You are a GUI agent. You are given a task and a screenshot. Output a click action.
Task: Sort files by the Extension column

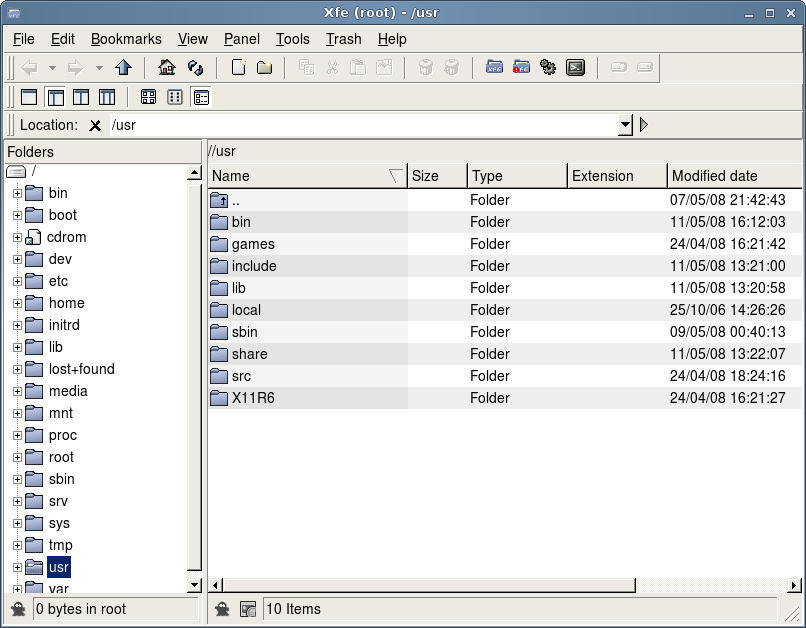[617, 176]
